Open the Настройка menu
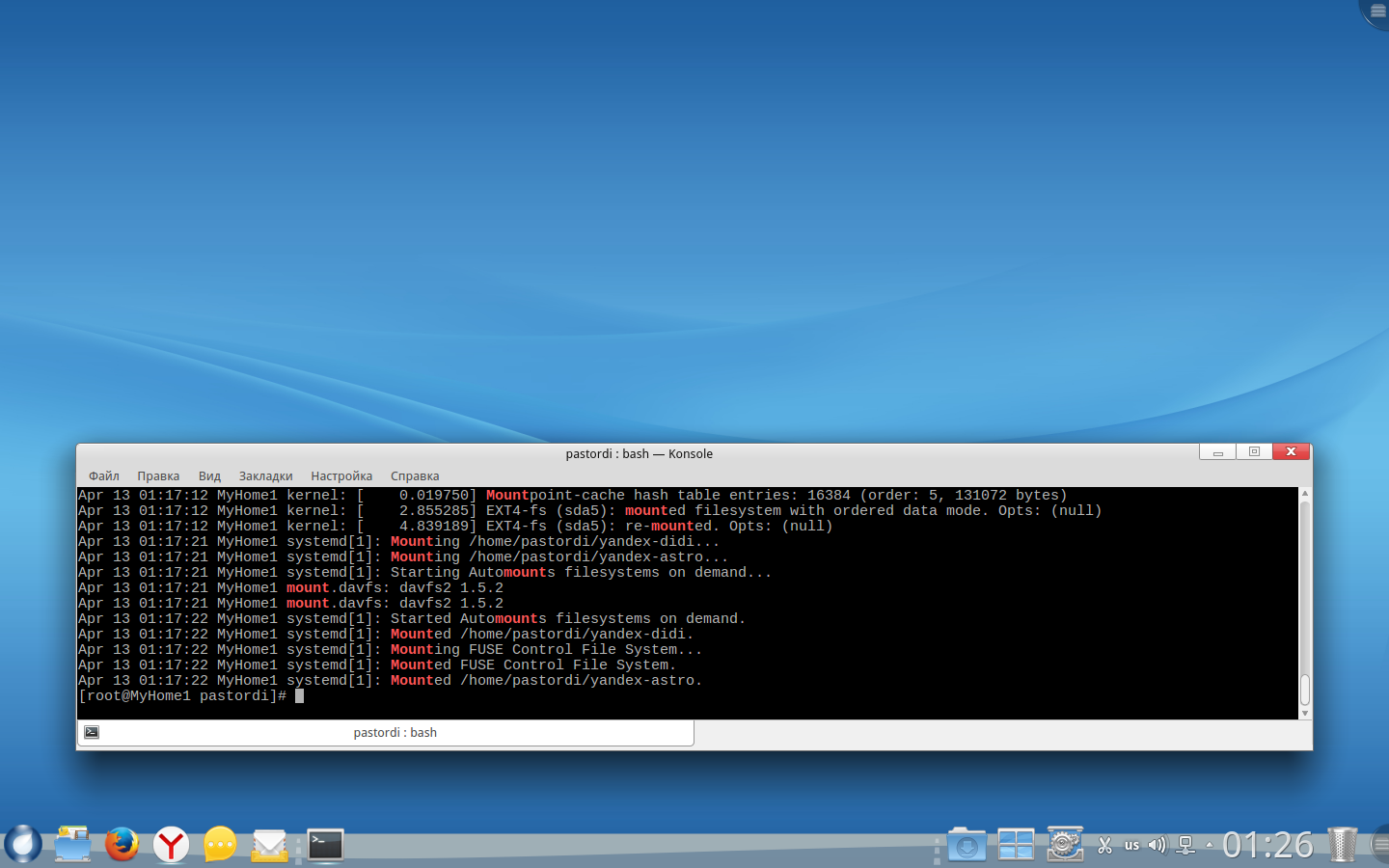1389x868 pixels. [x=341, y=476]
